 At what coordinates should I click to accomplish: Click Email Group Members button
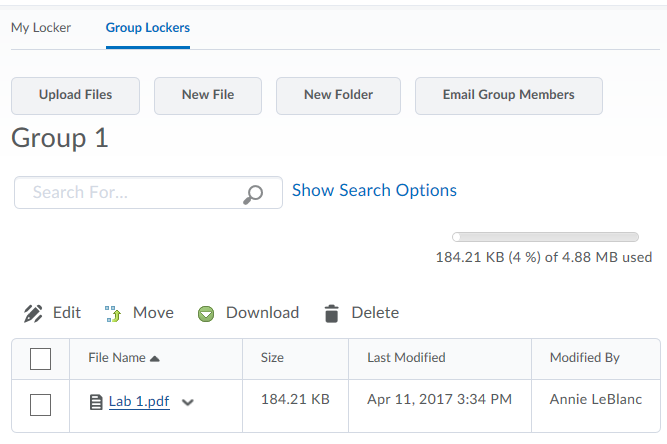508,95
